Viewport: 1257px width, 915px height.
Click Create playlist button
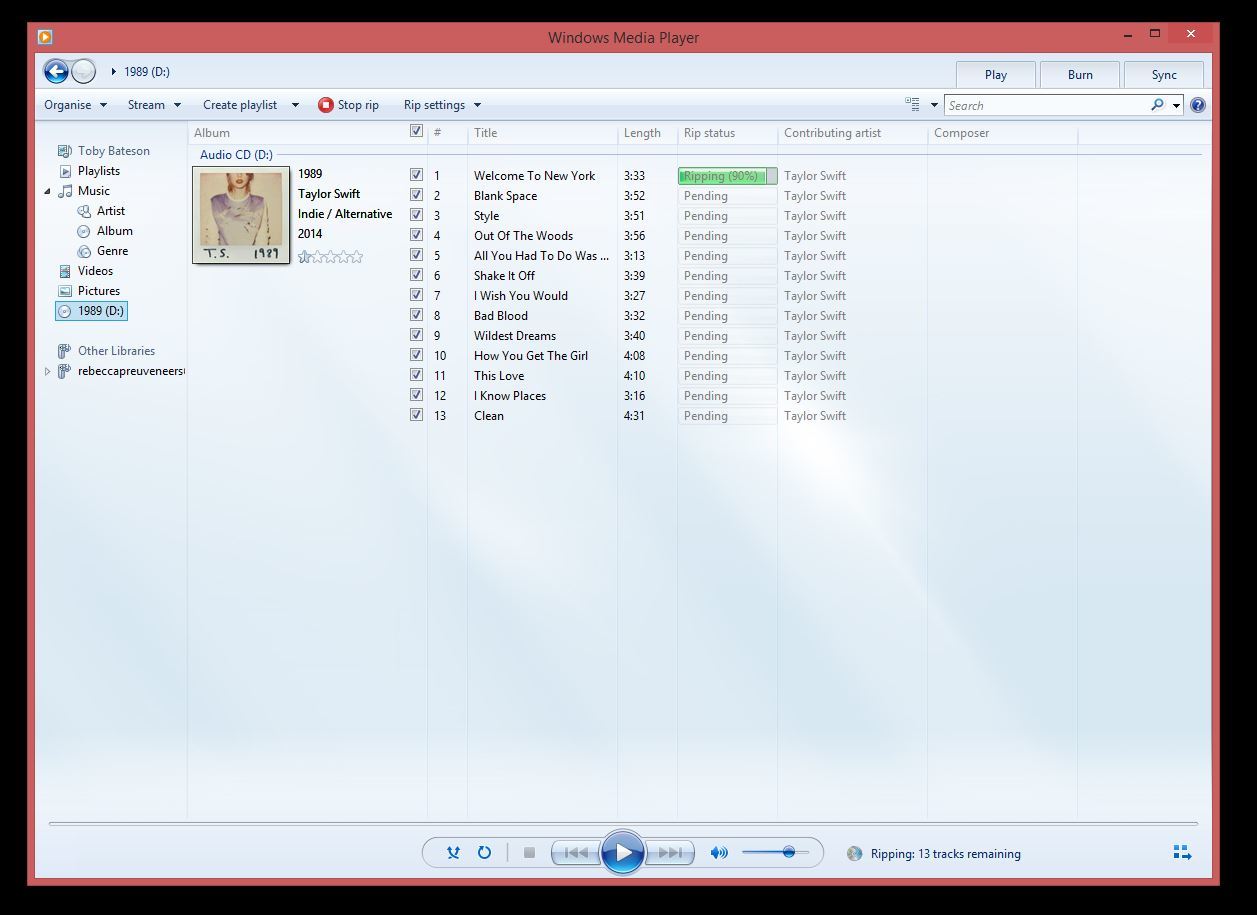[x=240, y=105]
